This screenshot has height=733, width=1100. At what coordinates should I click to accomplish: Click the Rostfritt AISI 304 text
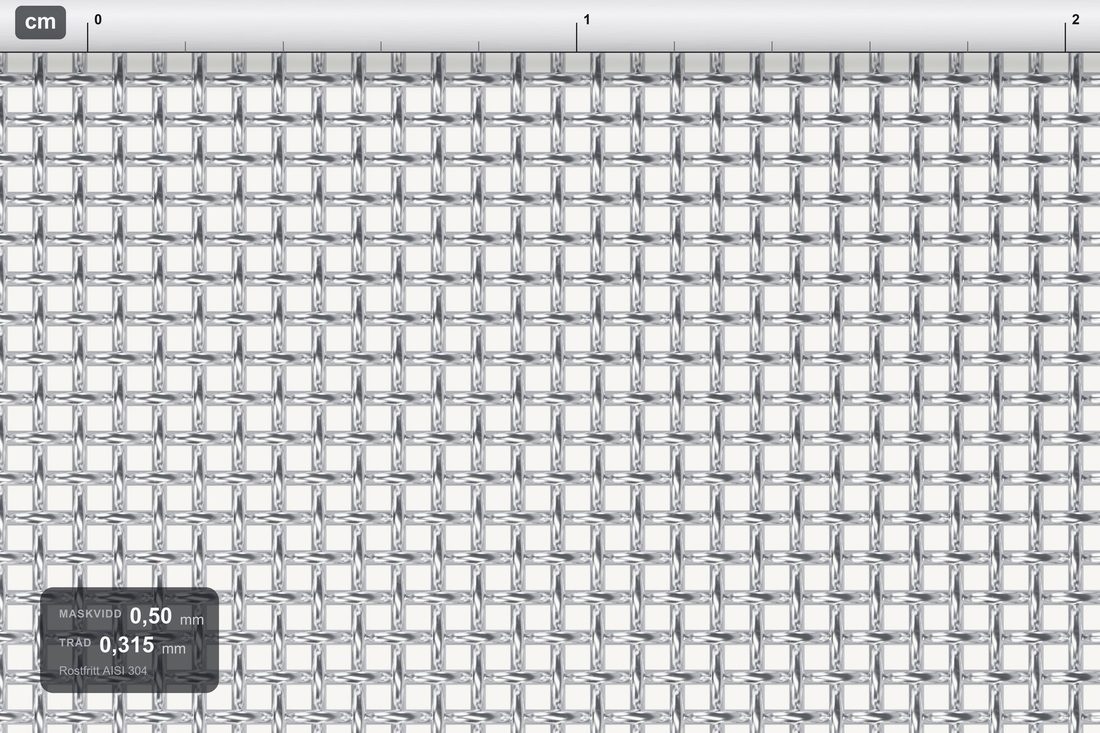(103, 671)
